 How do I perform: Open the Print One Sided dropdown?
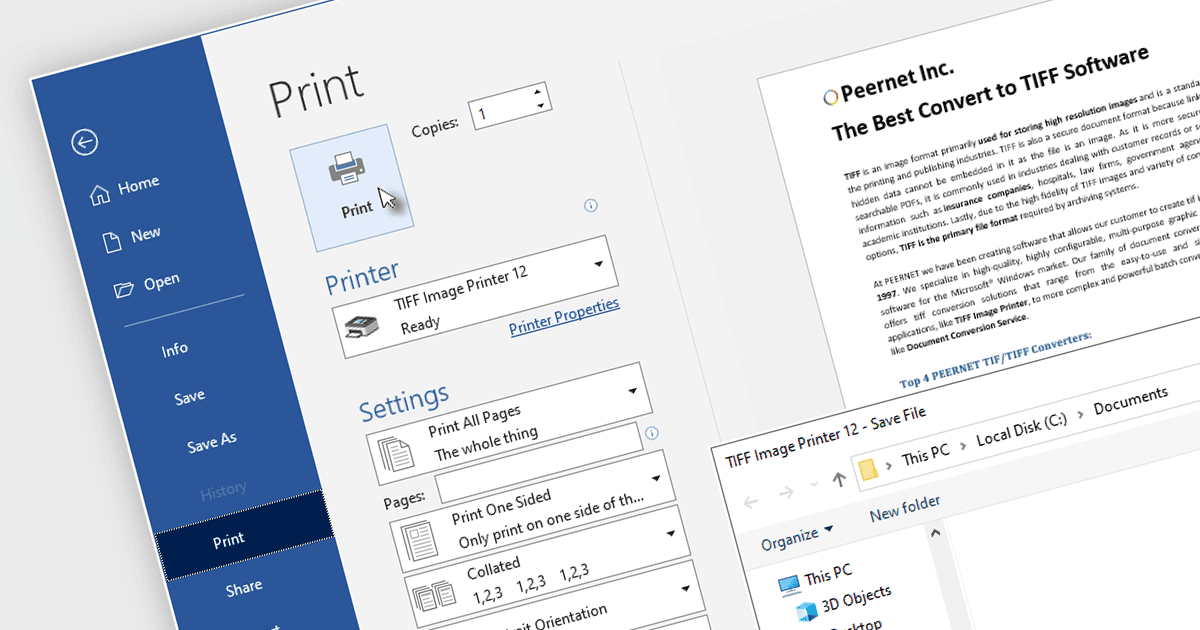(656, 478)
